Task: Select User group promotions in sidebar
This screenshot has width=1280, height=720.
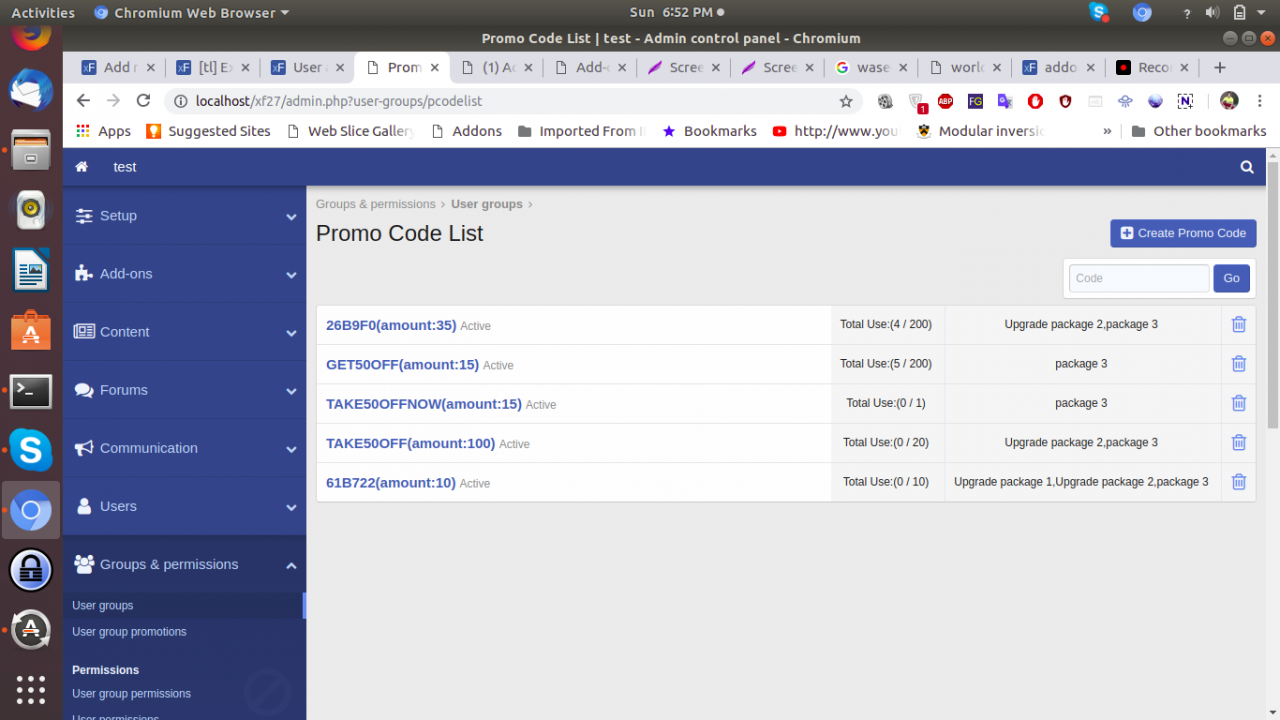Action: point(129,632)
